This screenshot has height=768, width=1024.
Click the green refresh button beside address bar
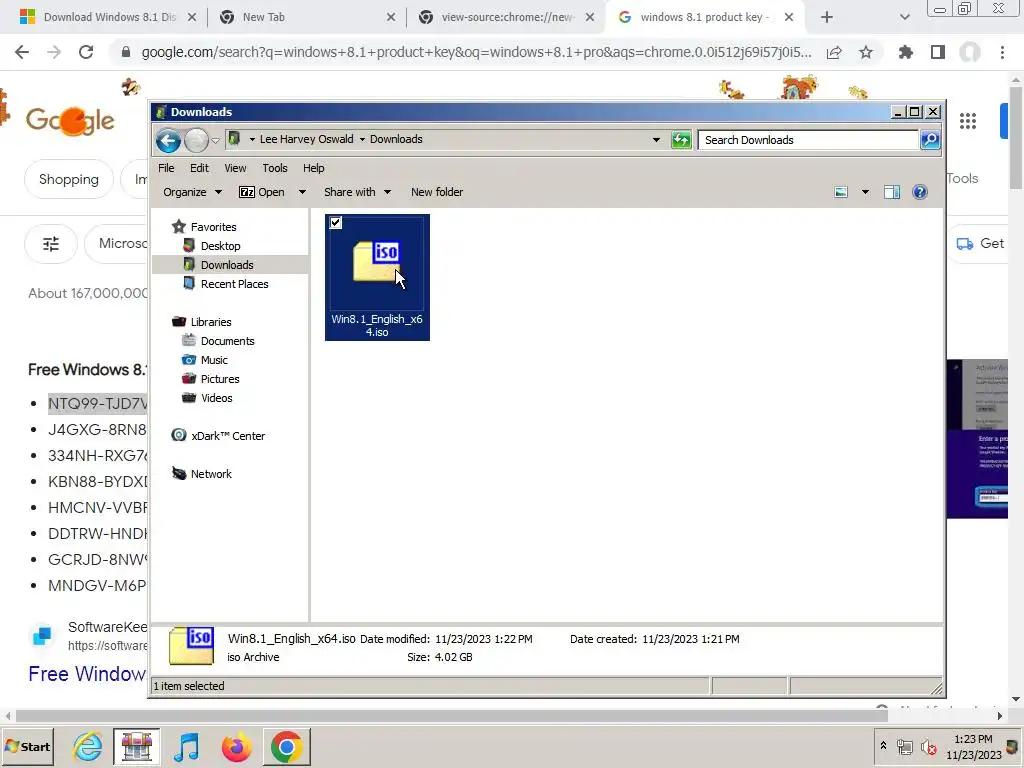pos(681,140)
